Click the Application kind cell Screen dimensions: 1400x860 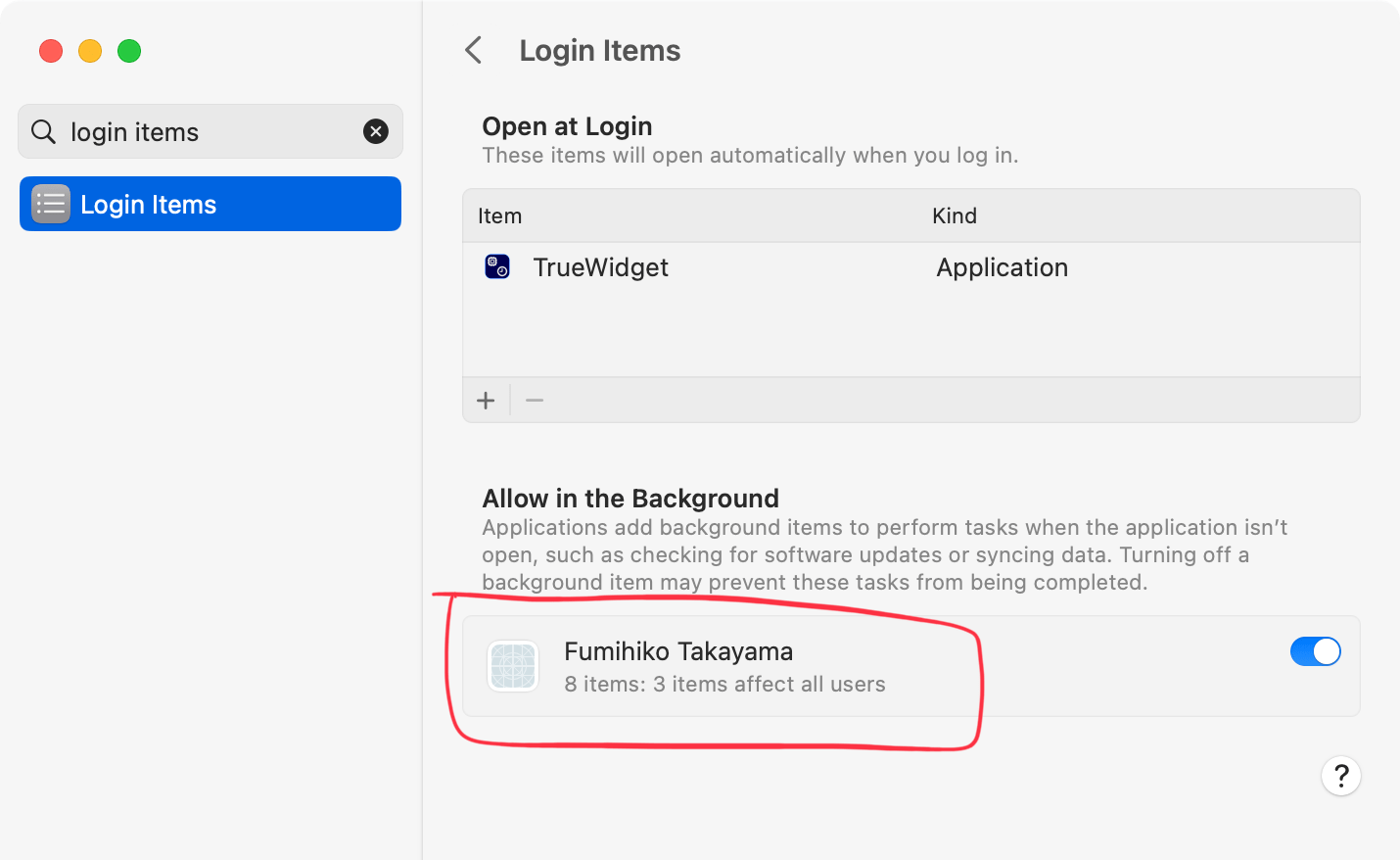pos(1002,267)
